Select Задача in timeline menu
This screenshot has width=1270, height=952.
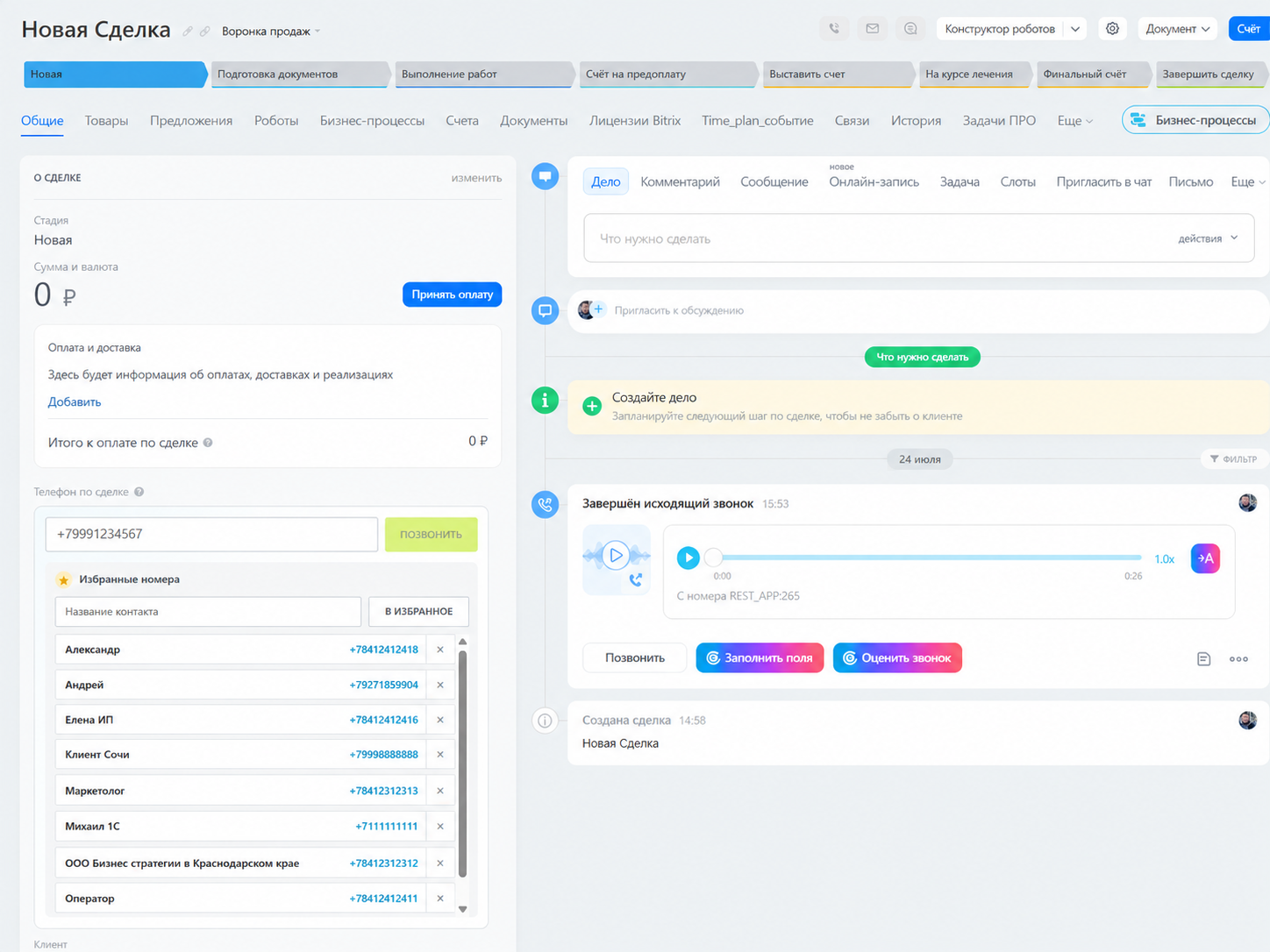960,182
